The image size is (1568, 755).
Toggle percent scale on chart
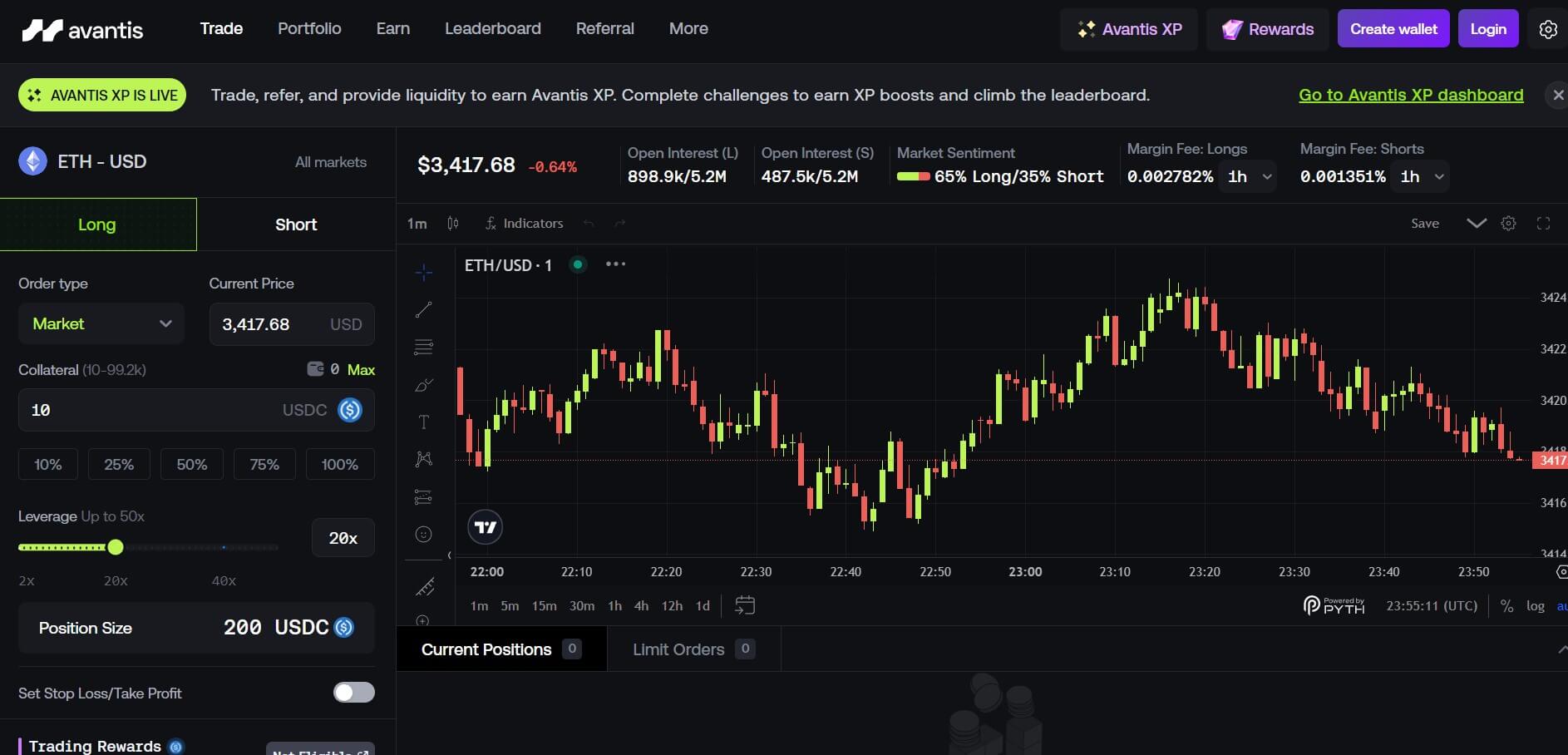pos(1506,606)
